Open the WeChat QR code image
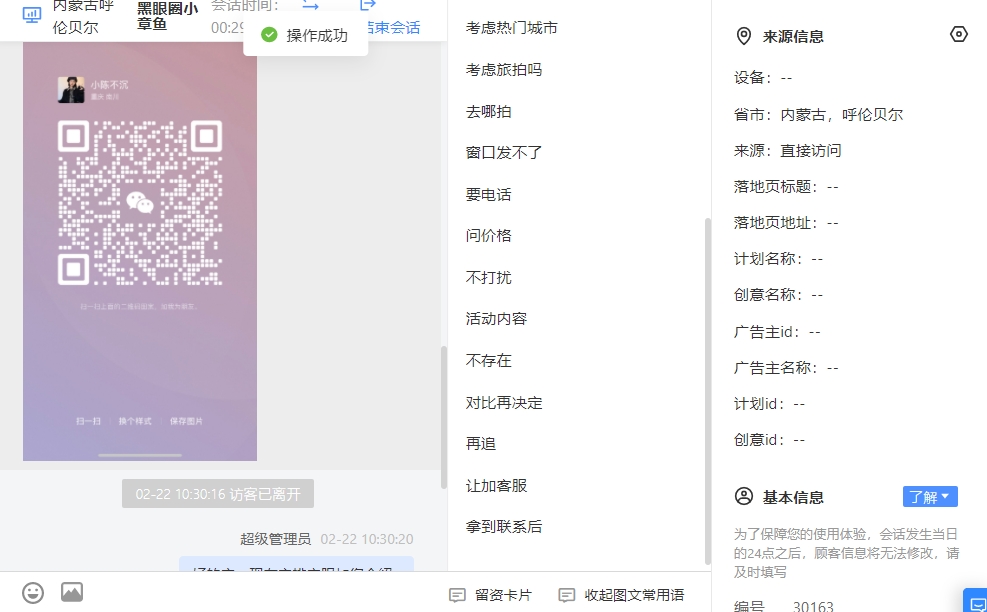Viewport: 987px width, 612px height. 140,251
